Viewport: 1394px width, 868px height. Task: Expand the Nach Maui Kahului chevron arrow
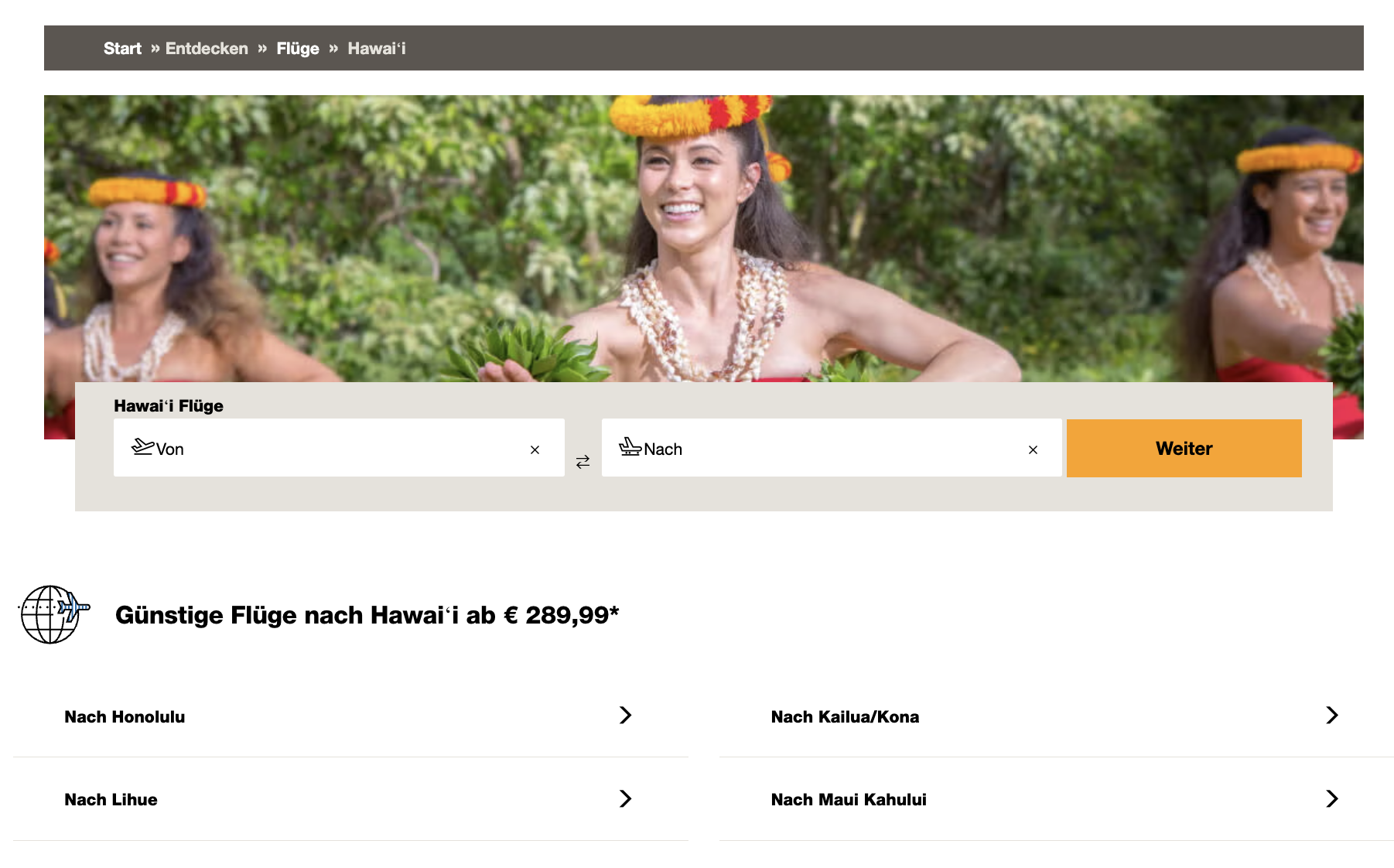pos(1331,798)
